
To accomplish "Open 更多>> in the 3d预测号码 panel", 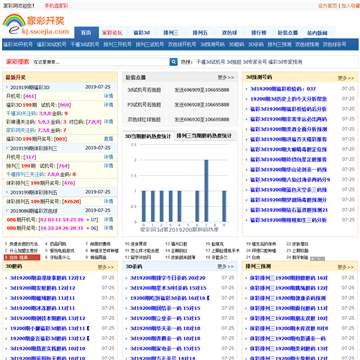I will point(346,78).
